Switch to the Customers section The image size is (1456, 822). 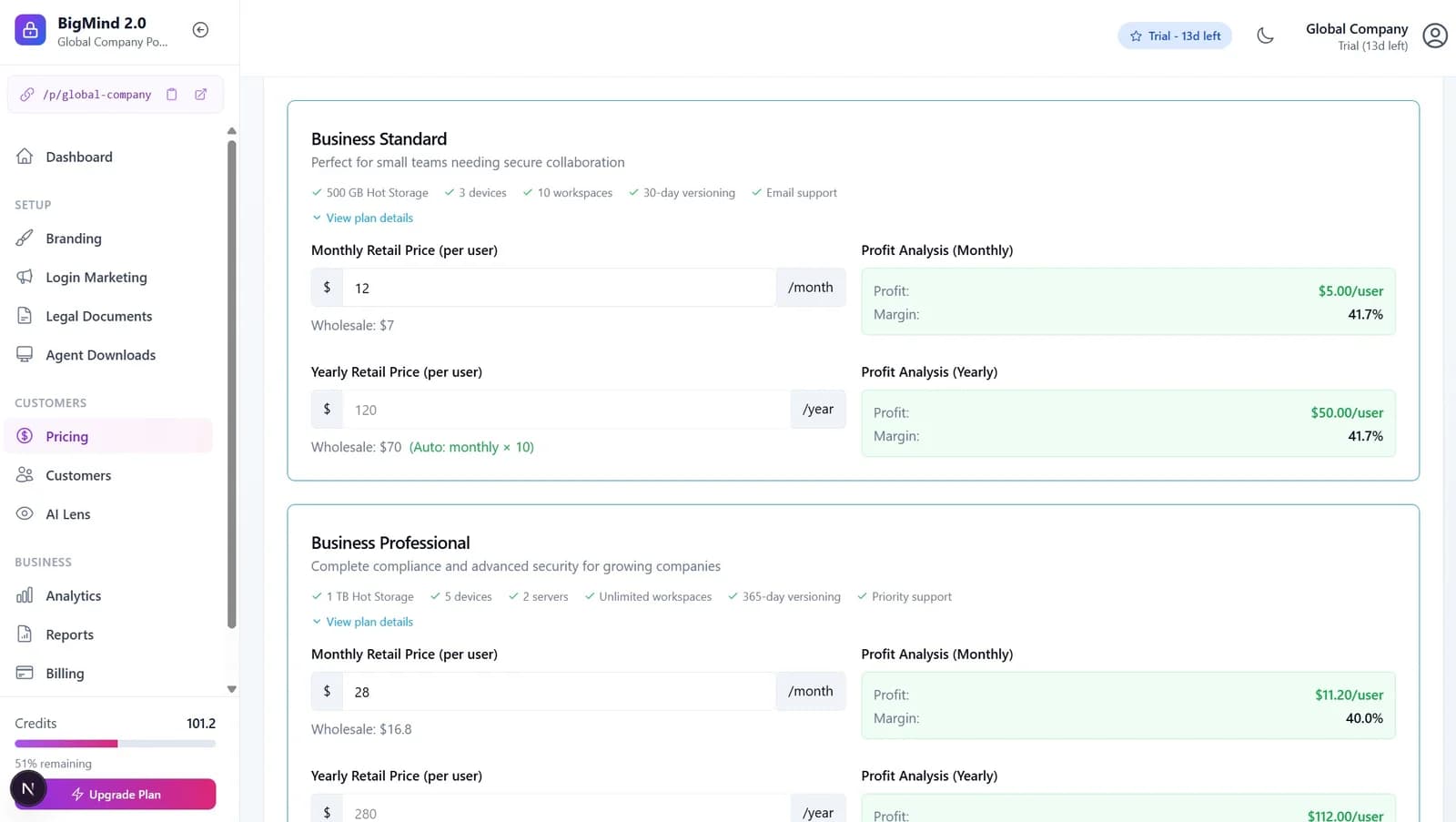[x=78, y=474]
